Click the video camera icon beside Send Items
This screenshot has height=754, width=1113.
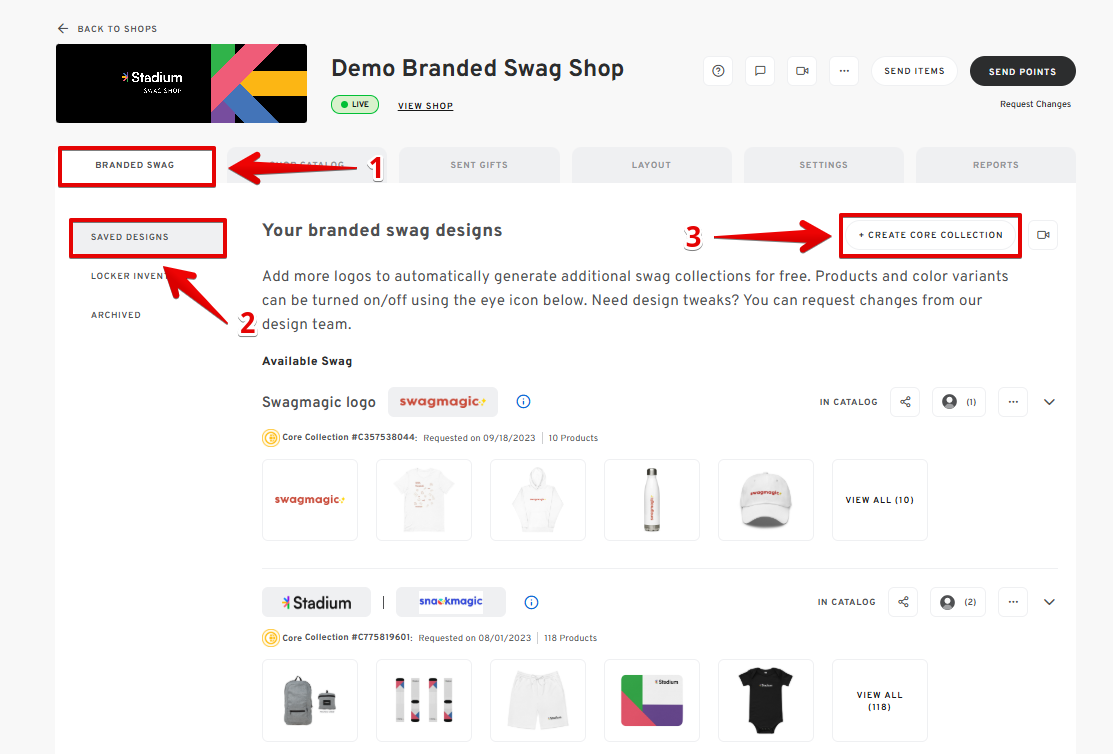[802, 71]
